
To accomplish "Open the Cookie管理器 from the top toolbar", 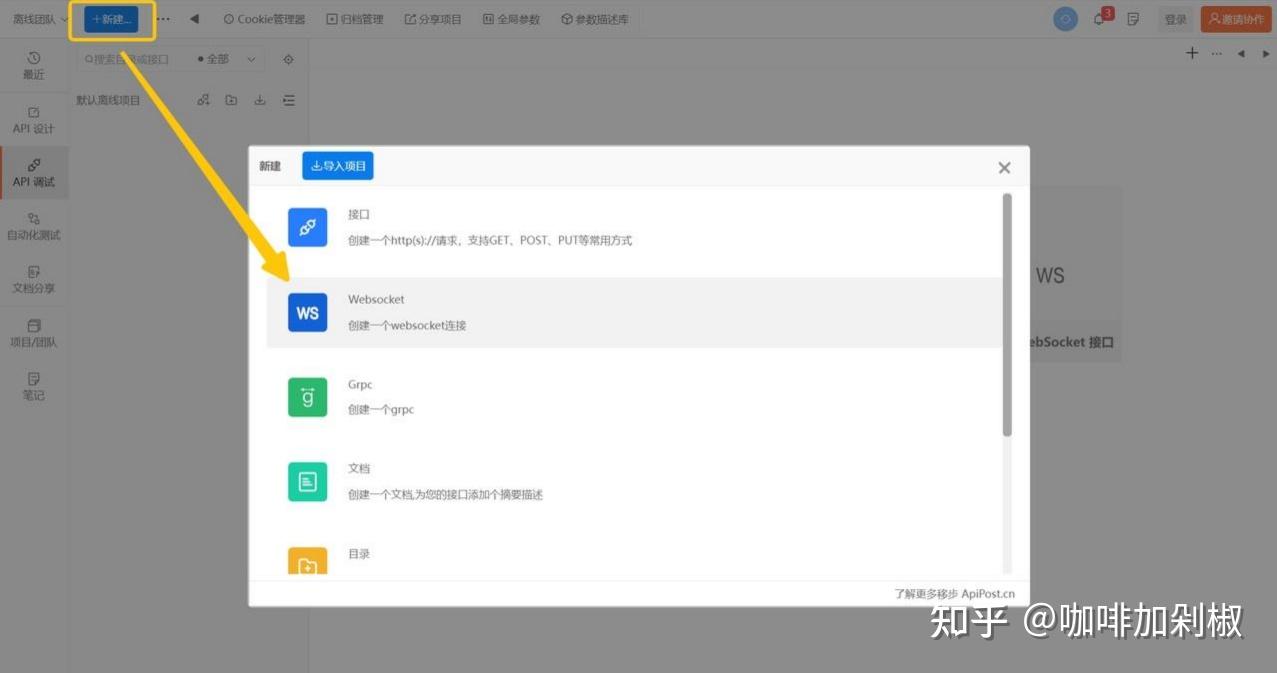I will (x=263, y=18).
